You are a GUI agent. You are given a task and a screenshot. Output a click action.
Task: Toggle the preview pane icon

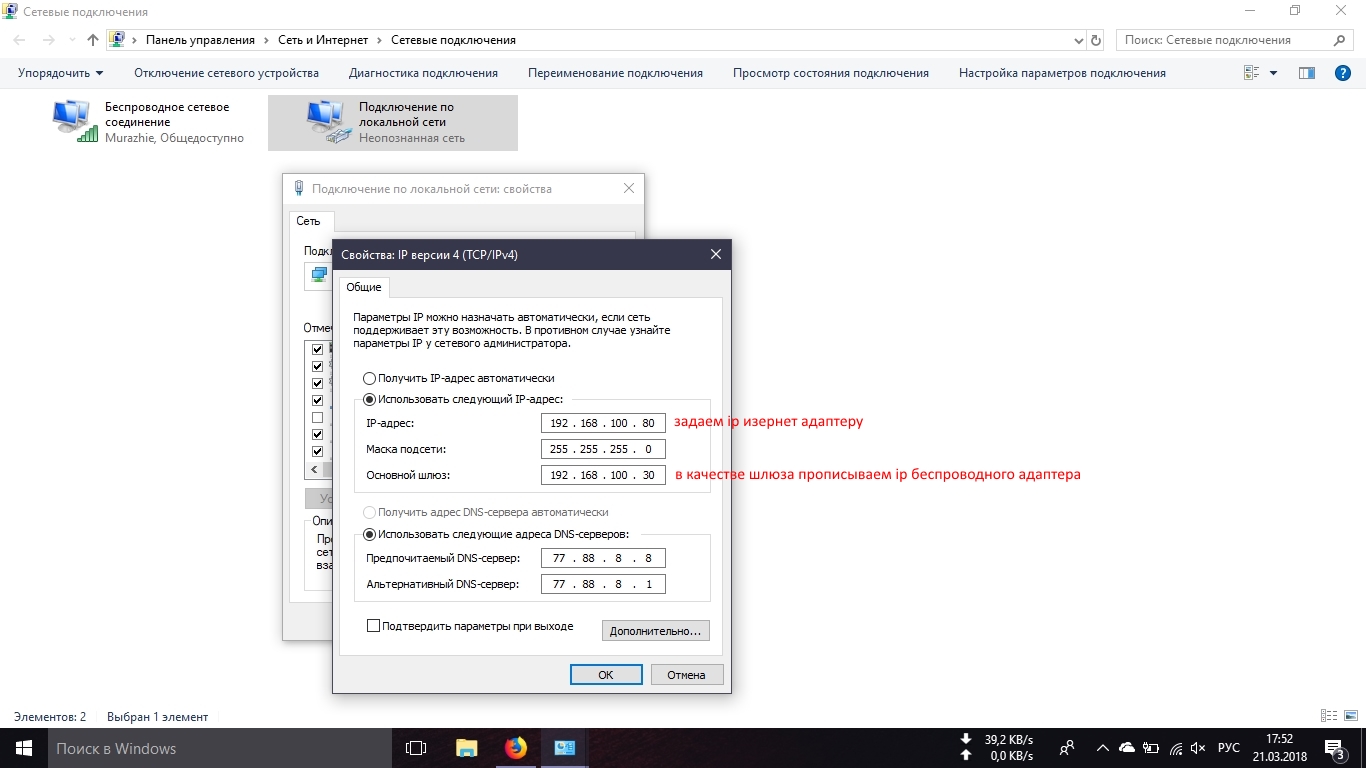1306,73
